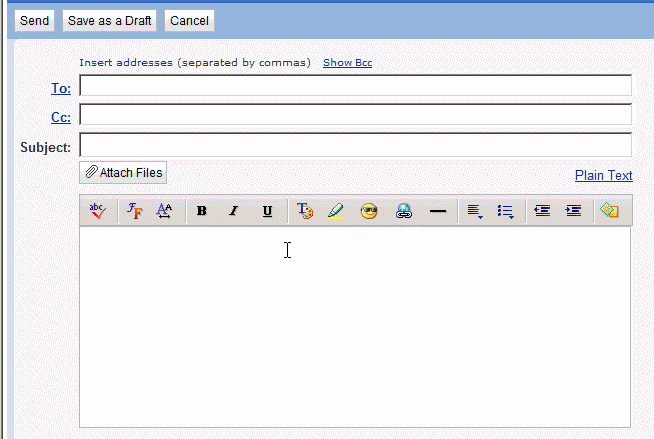Open the stationery picker
This screenshot has width=654, height=439.
[x=609, y=211]
